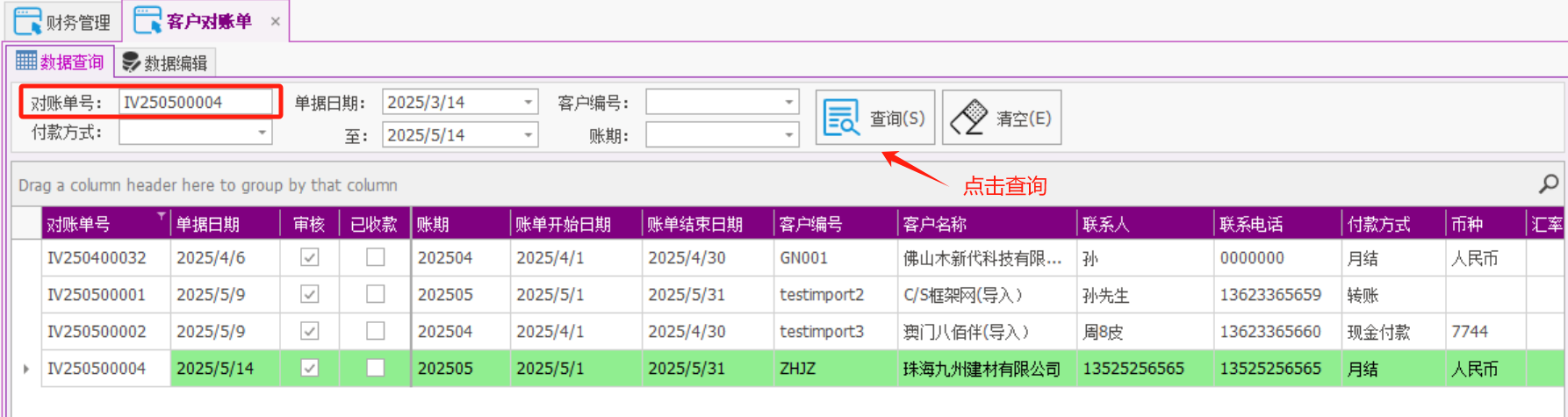The height and width of the screenshot is (417, 1568).
Task: Click the magnifier icon in group panel
Action: click(x=1549, y=183)
